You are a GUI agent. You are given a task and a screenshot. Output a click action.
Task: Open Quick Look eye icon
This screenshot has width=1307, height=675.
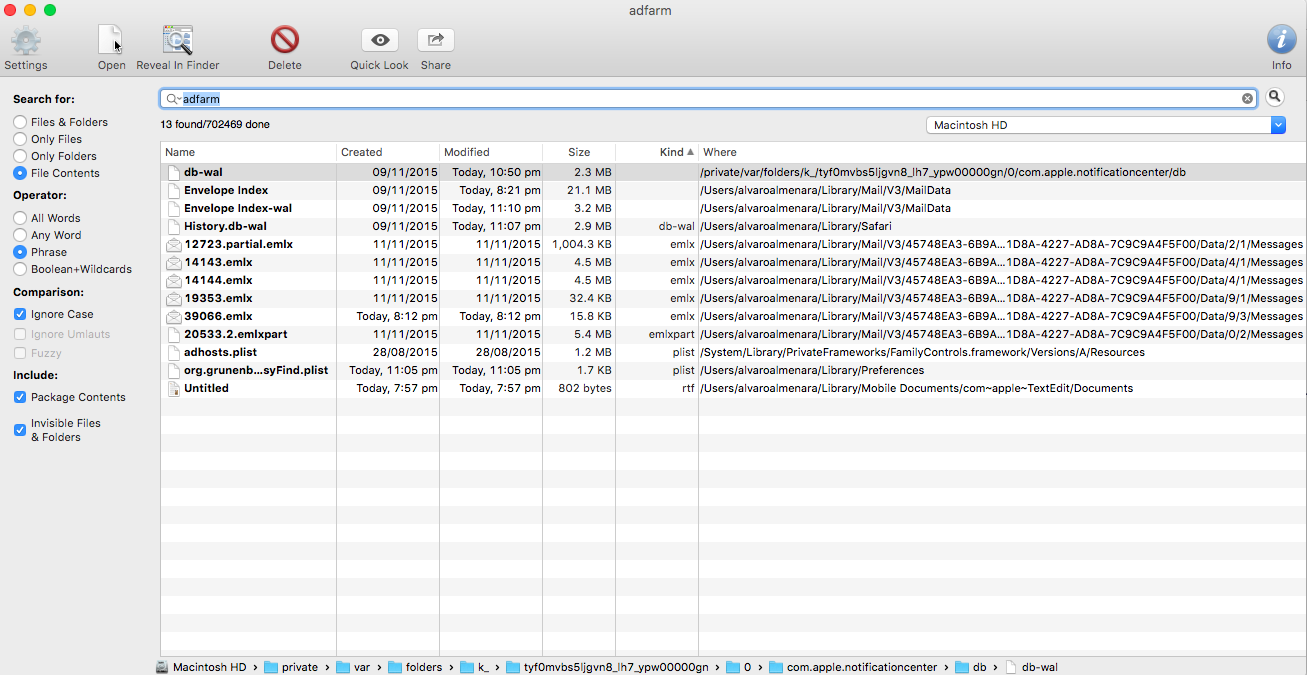pyautogui.click(x=380, y=40)
